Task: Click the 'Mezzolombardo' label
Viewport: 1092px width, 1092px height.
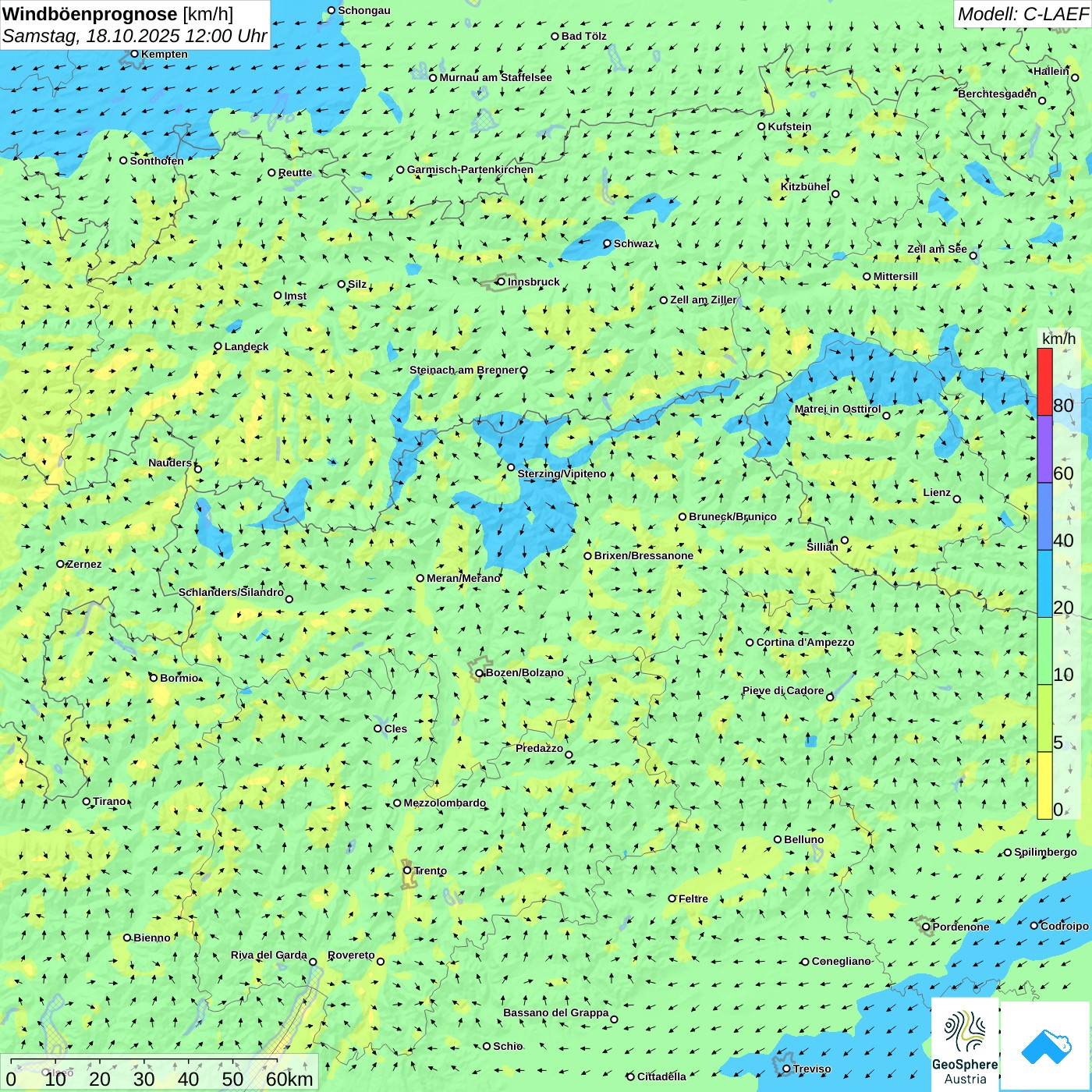Action: [445, 803]
